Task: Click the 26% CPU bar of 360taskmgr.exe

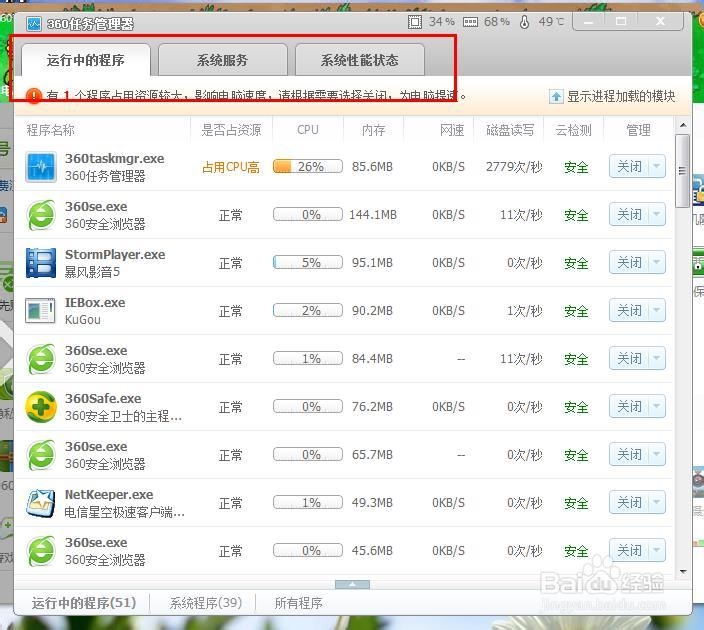Action: (x=308, y=166)
